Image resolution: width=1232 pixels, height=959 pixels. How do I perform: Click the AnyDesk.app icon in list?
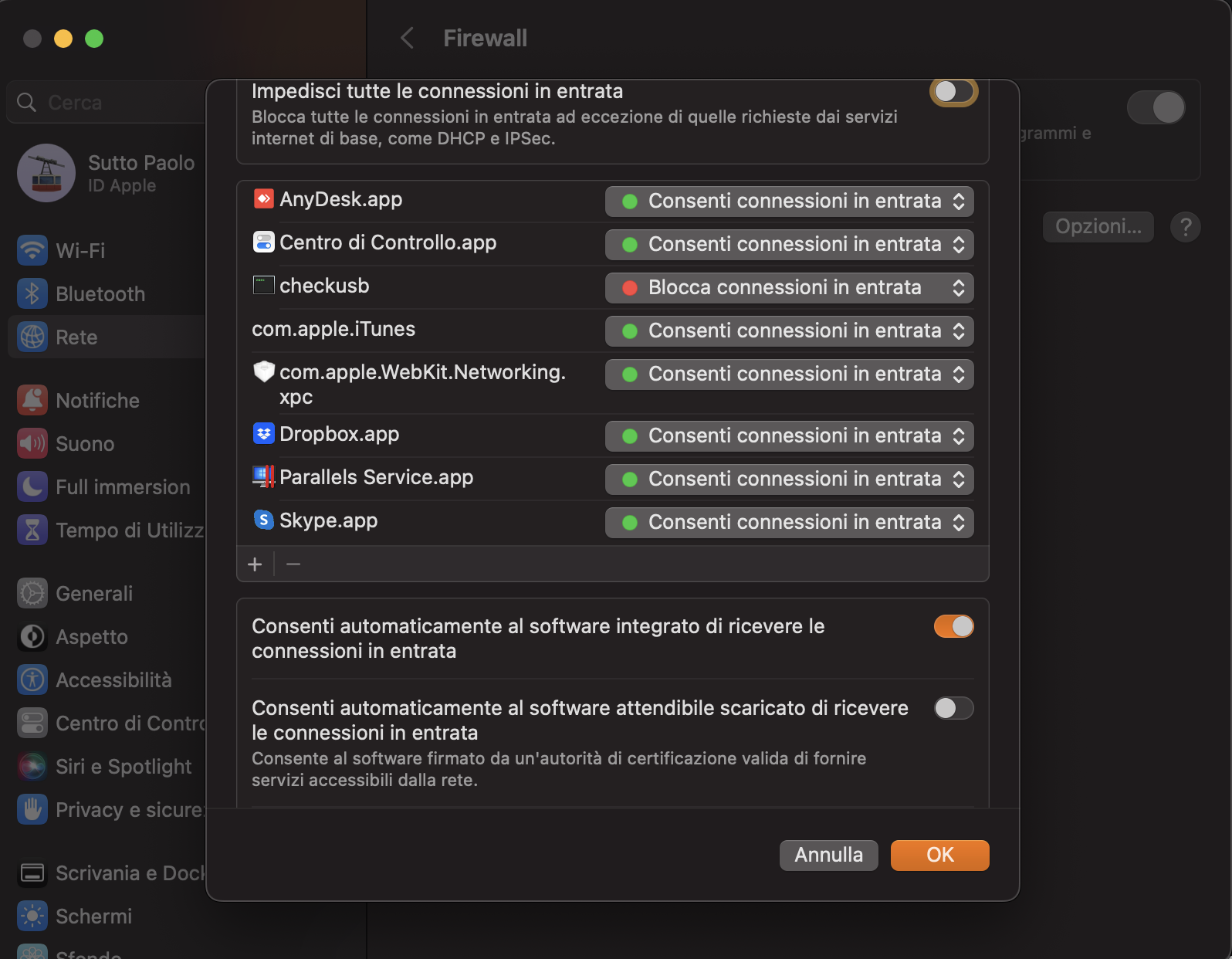[x=264, y=199]
